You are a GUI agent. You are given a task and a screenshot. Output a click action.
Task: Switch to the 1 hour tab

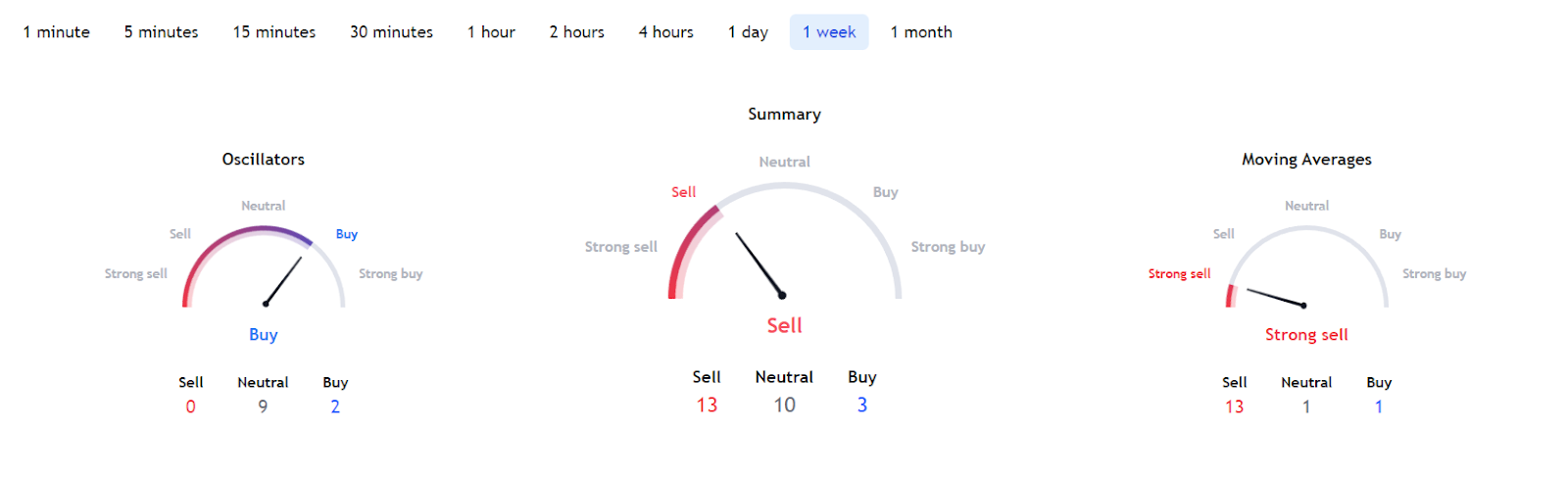[x=491, y=32]
